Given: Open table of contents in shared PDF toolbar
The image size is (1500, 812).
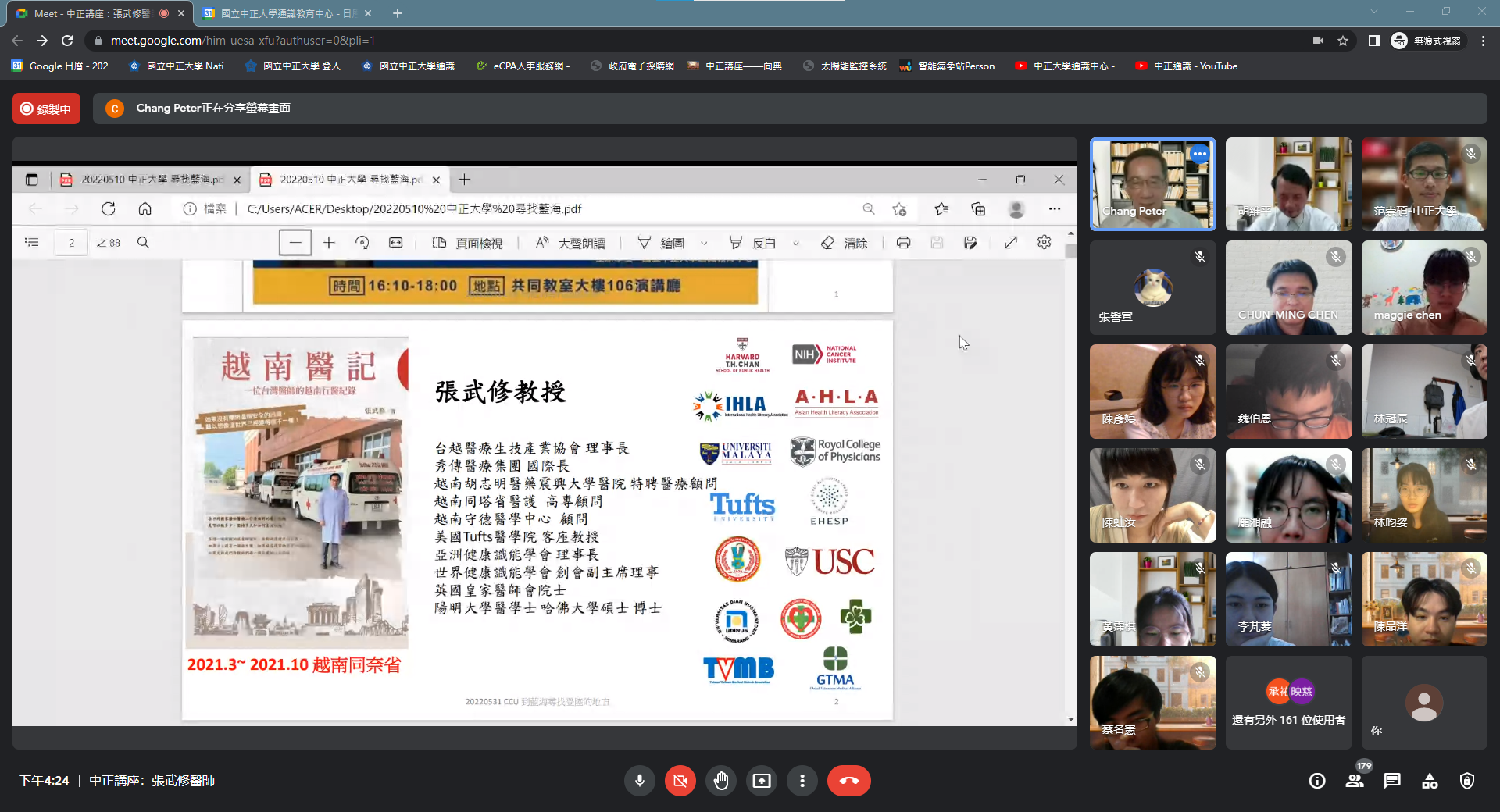Looking at the screenshot, I should pyautogui.click(x=32, y=243).
